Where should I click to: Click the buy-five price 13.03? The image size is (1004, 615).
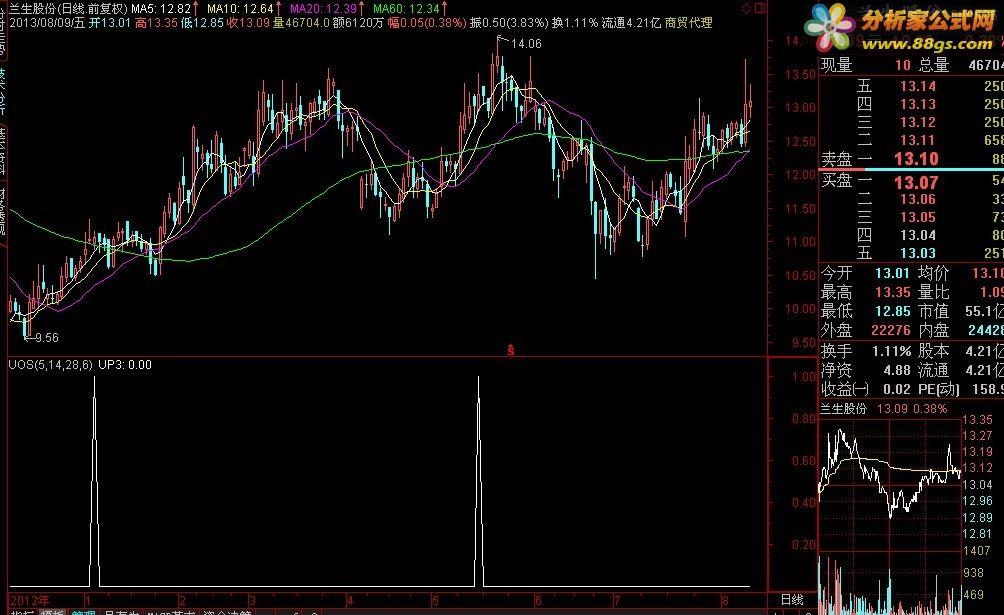click(918, 253)
